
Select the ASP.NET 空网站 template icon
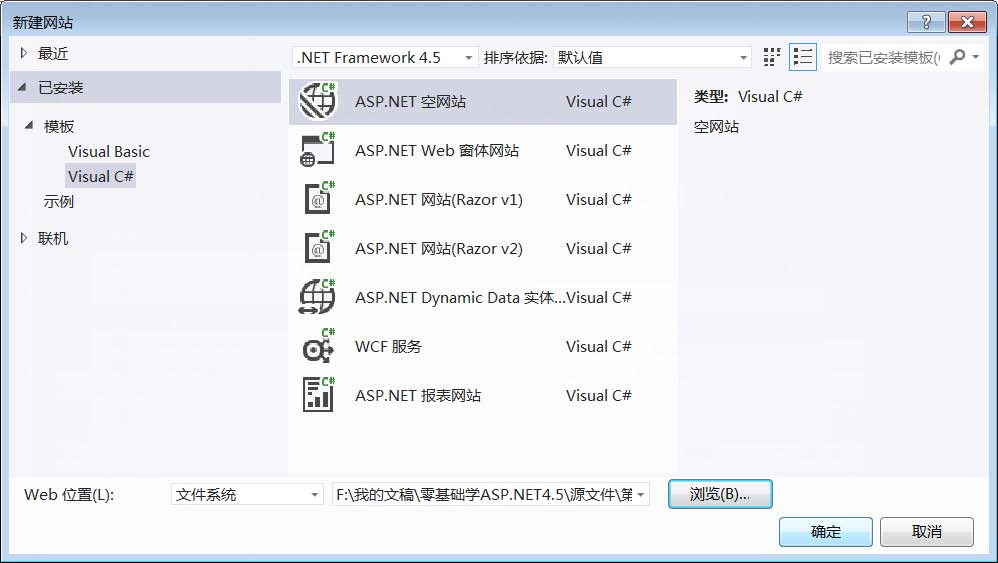(318, 101)
